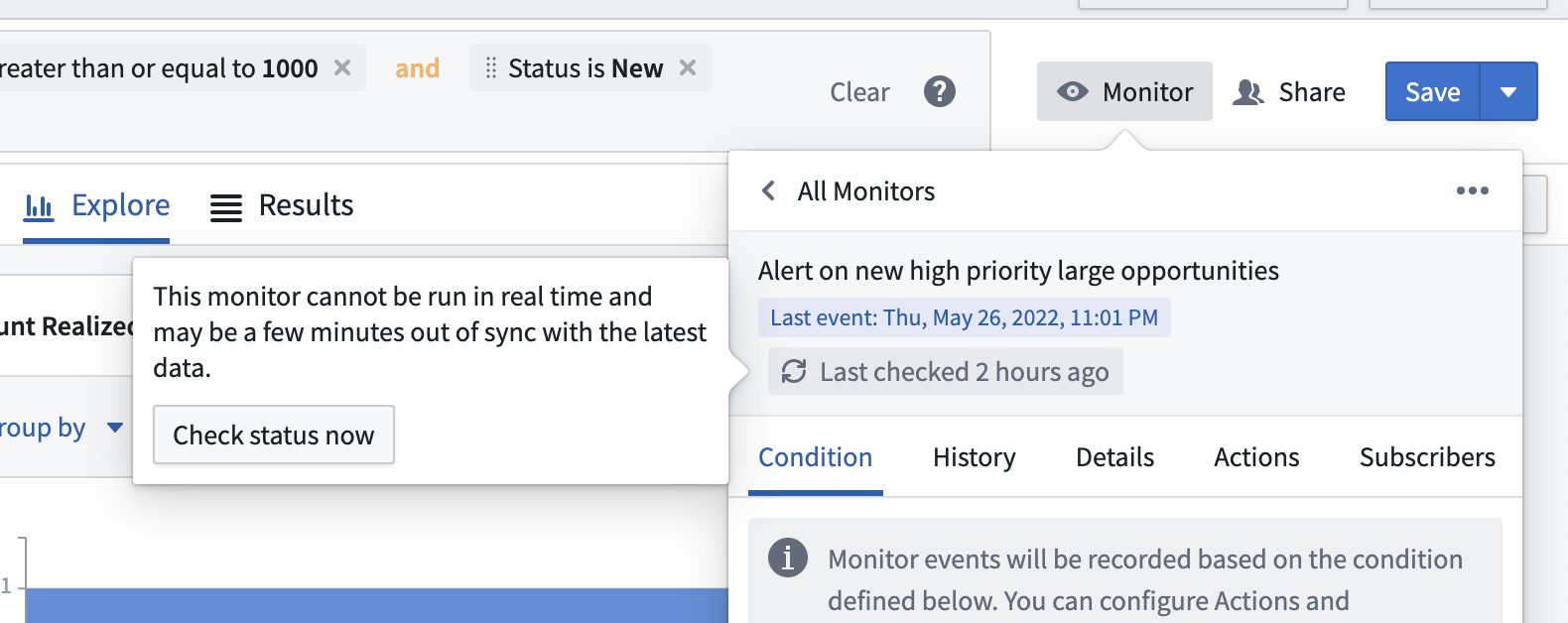Image resolution: width=1568 pixels, height=623 pixels.
Task: Select the Actions tab
Action: pyautogui.click(x=1256, y=457)
